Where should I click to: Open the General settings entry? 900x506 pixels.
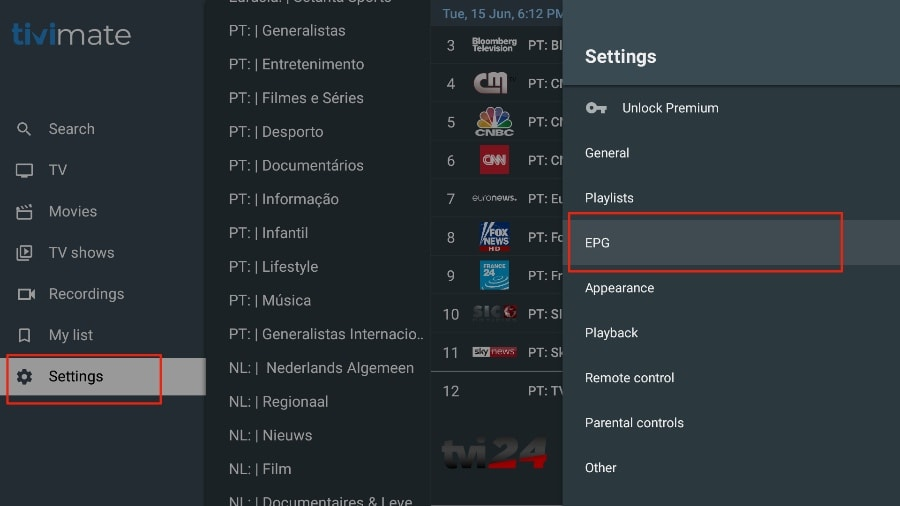[x=607, y=153]
